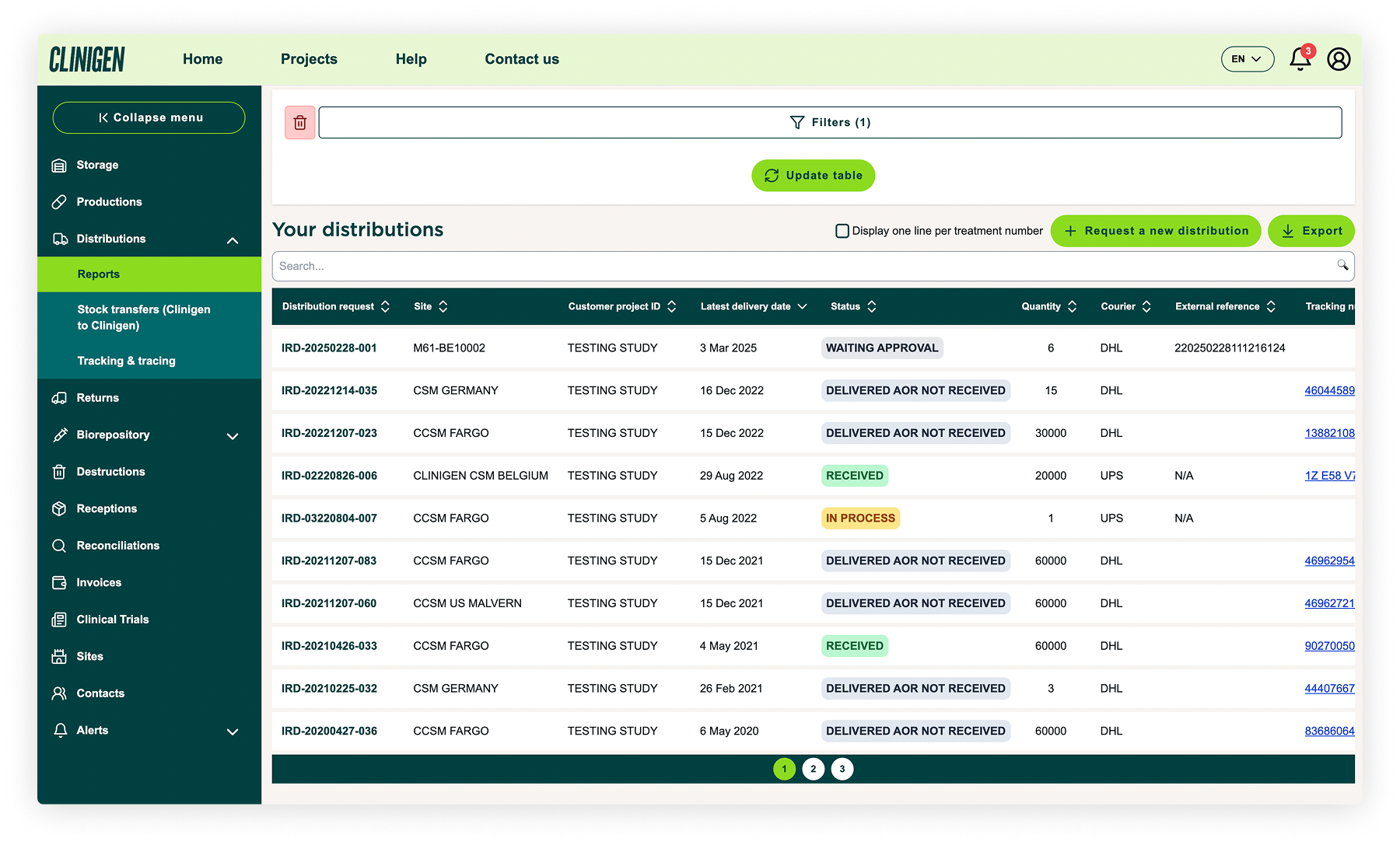This screenshot has height=845, width=1400.
Task: Open the Tracking & tracing page
Action: click(126, 360)
